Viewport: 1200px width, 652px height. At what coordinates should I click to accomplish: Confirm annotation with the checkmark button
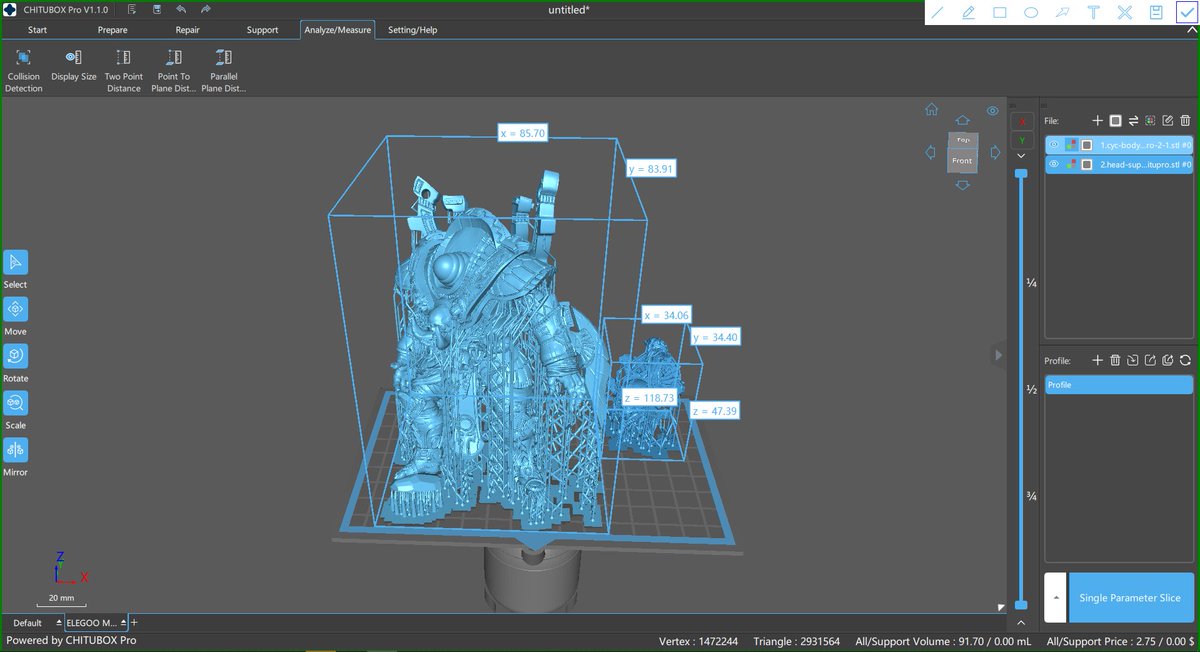click(x=1185, y=13)
